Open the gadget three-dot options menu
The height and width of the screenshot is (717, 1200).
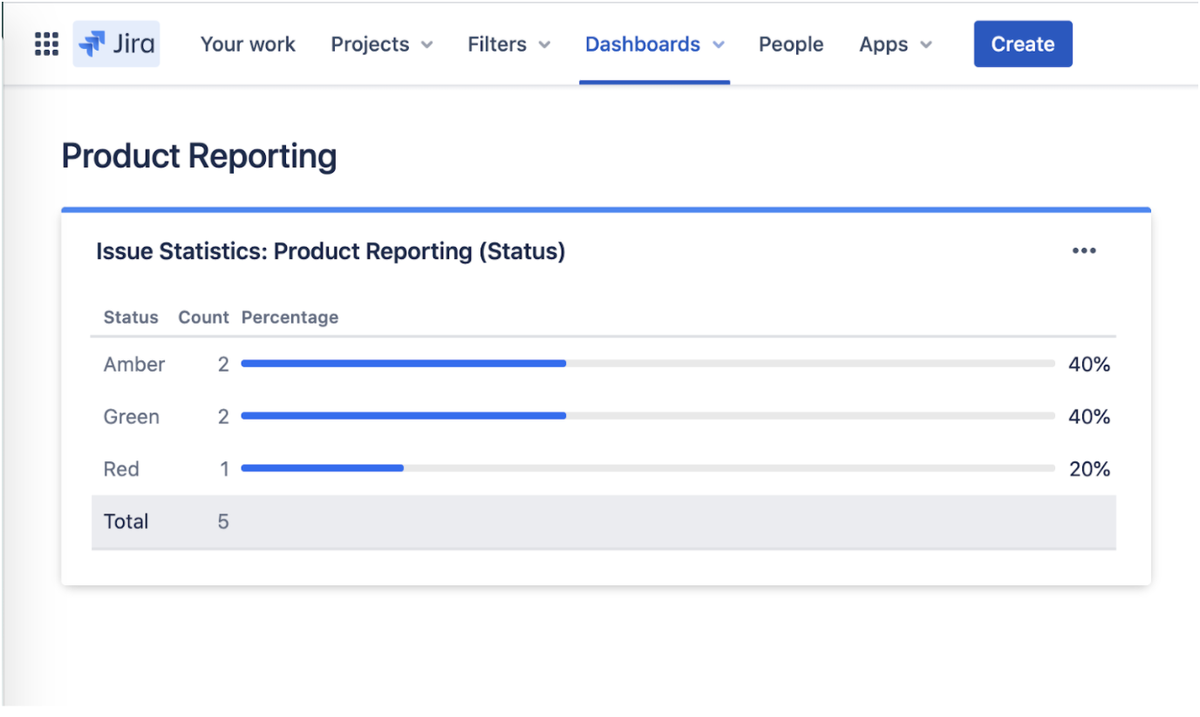pos(1084,251)
